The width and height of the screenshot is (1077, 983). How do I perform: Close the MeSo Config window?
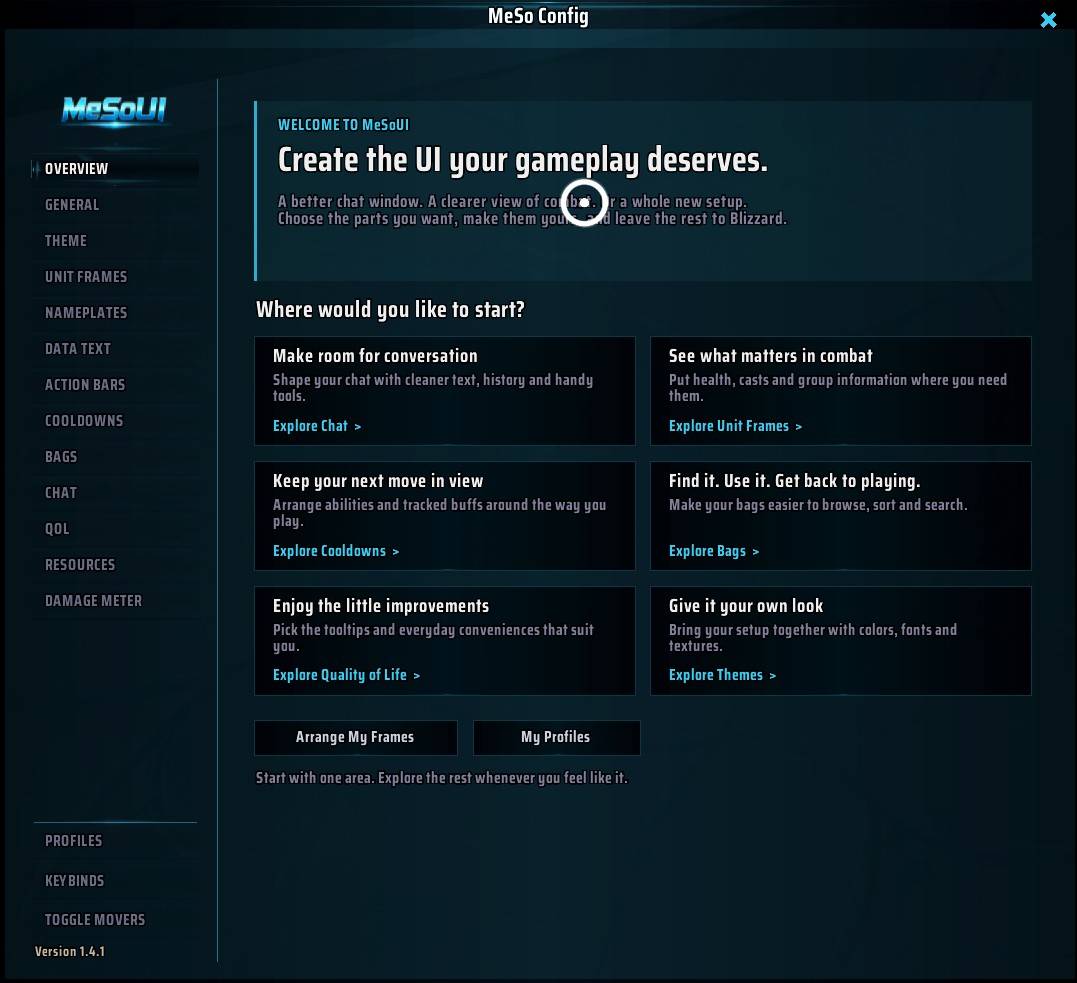[x=1047, y=19]
